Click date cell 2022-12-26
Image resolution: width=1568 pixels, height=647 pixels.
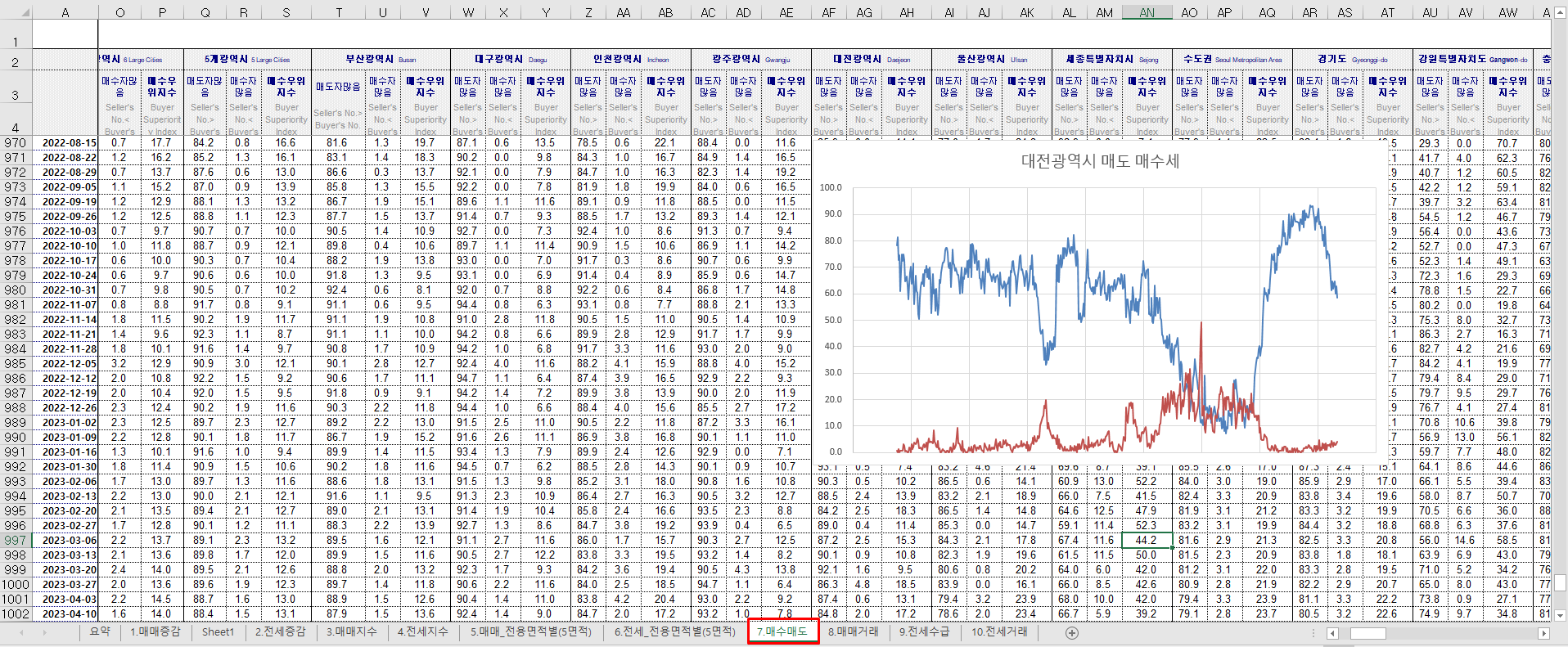65,407
